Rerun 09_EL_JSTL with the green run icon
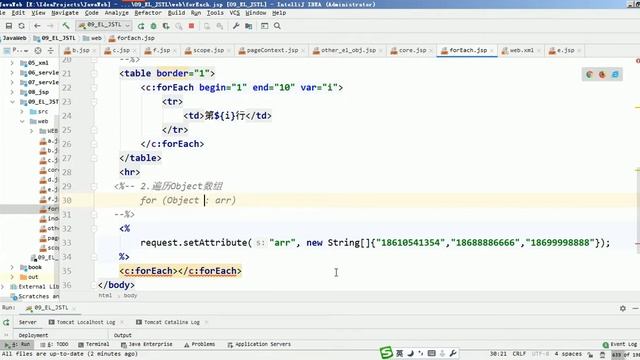 point(141,26)
